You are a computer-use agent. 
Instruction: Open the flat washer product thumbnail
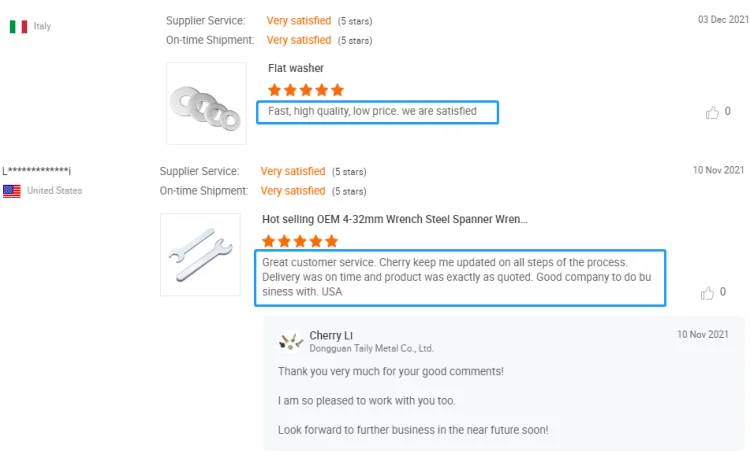[x=206, y=104]
